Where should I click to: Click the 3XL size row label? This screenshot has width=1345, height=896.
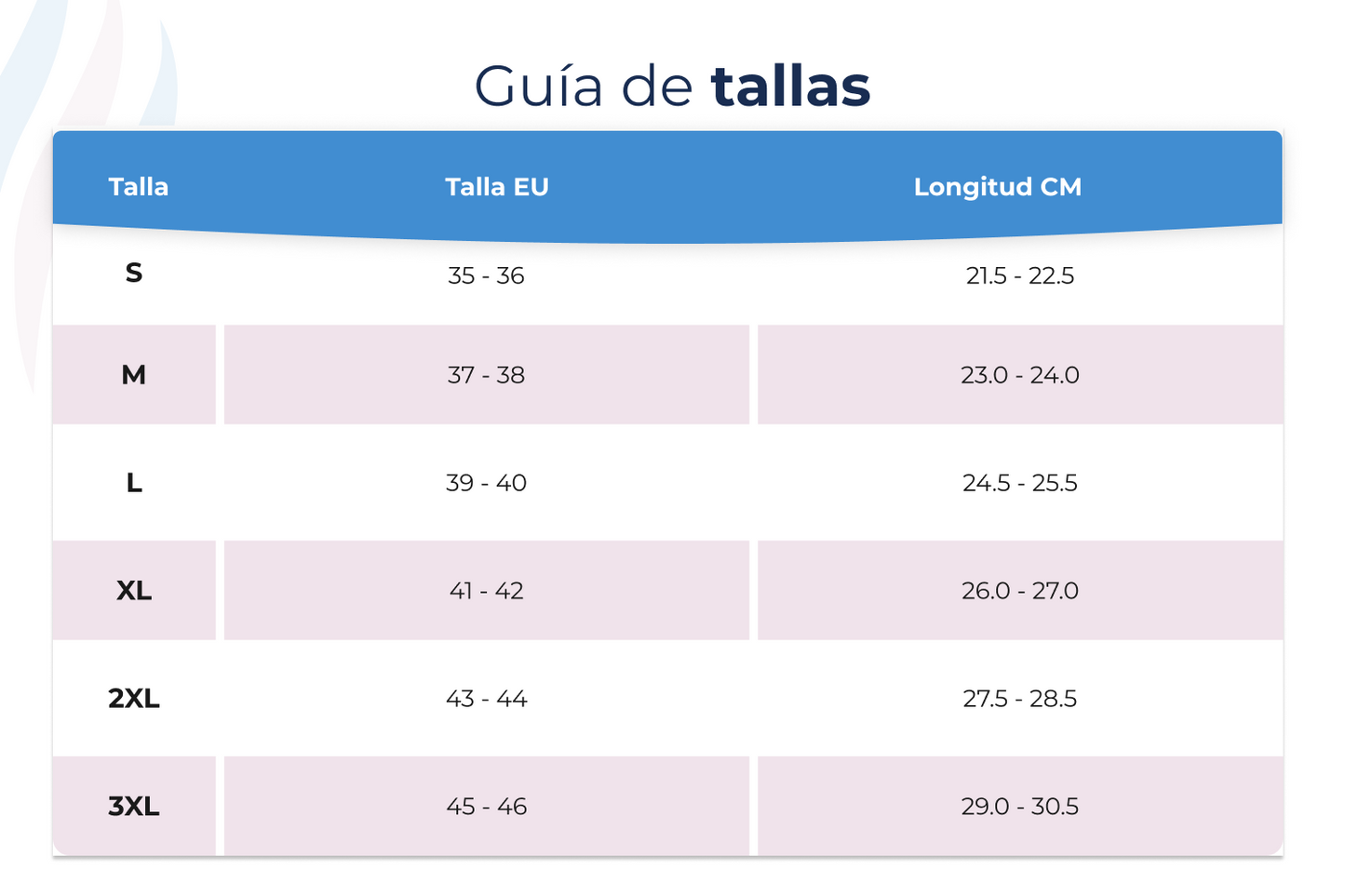click(x=134, y=807)
